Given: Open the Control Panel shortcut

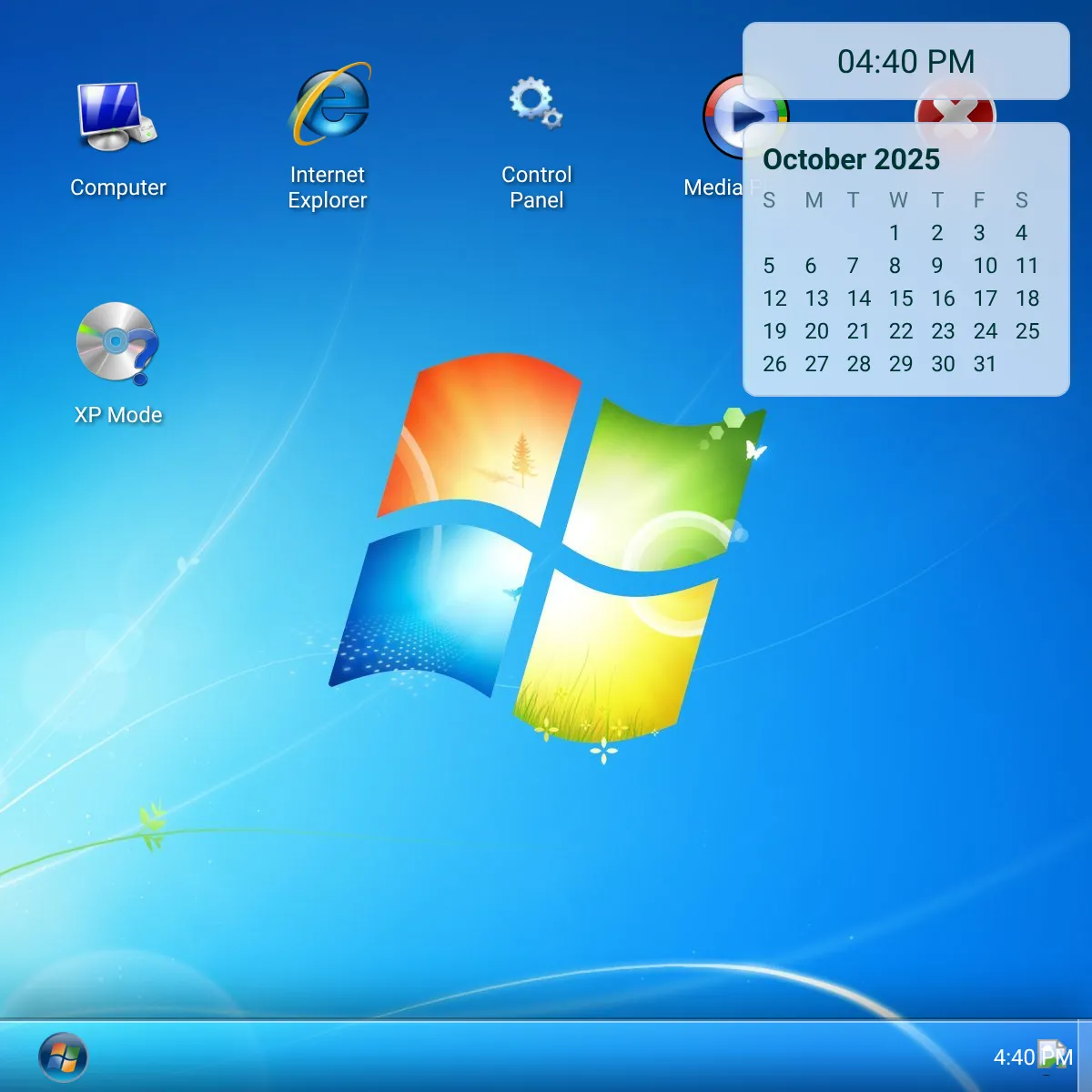Looking at the screenshot, I should point(536,105).
